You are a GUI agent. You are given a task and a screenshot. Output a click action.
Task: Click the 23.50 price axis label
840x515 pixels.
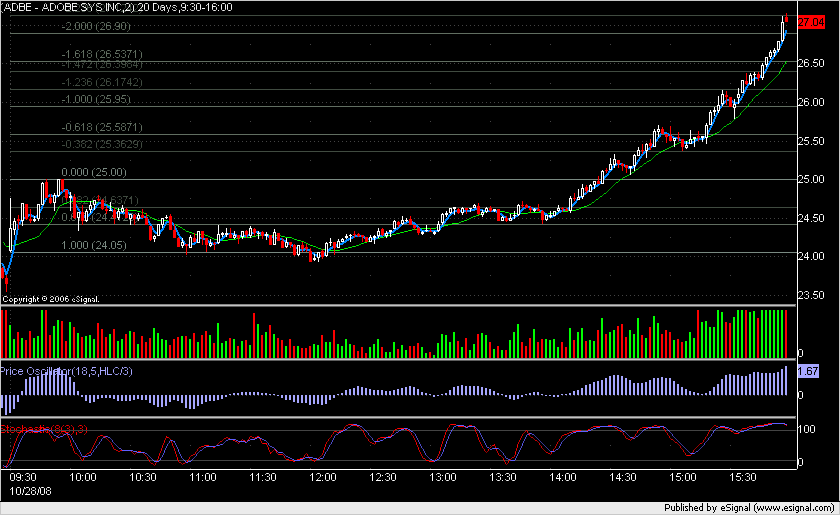point(811,295)
